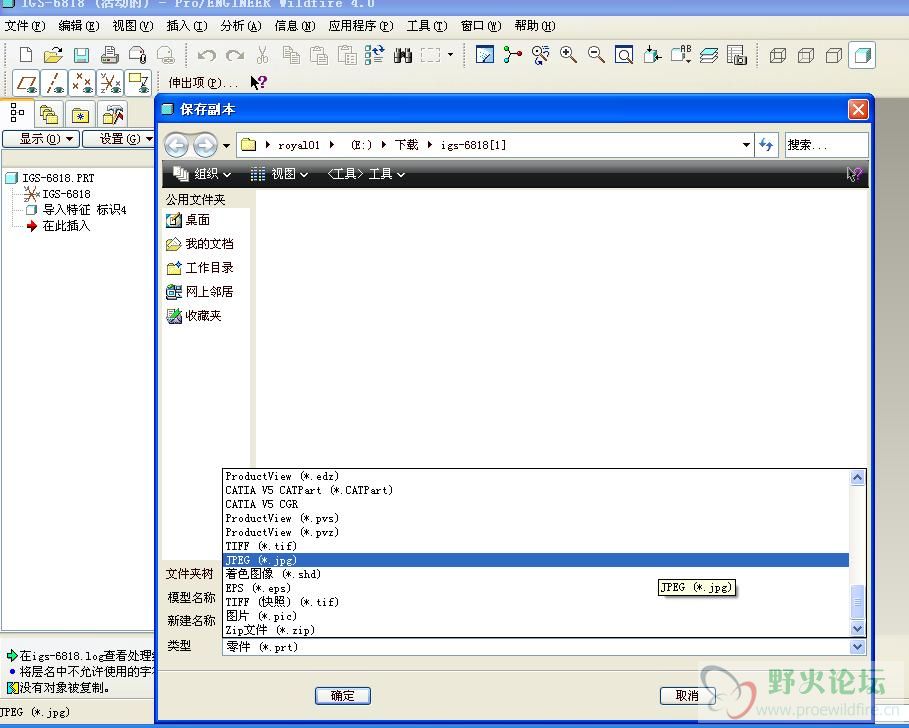Screen dimensions: 909x728
Task: Select Hidden Line display icon
Action: (806, 56)
